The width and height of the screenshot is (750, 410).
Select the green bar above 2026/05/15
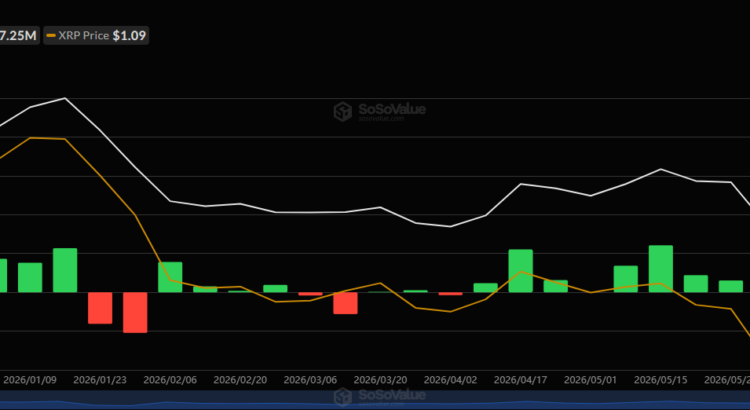[661, 269]
